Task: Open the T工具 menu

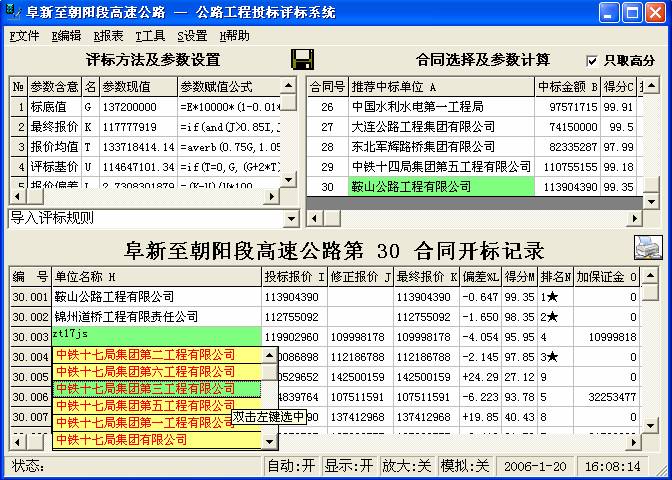Action: click(x=150, y=36)
